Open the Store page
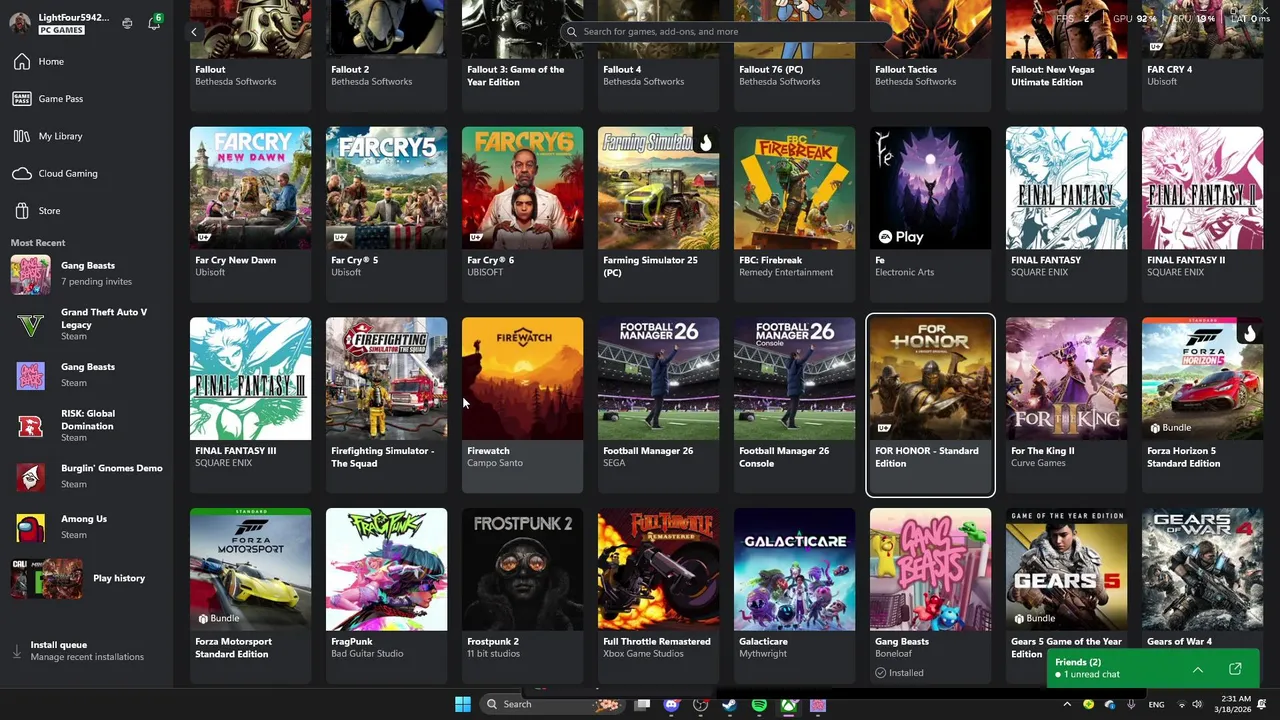 (x=85, y=211)
